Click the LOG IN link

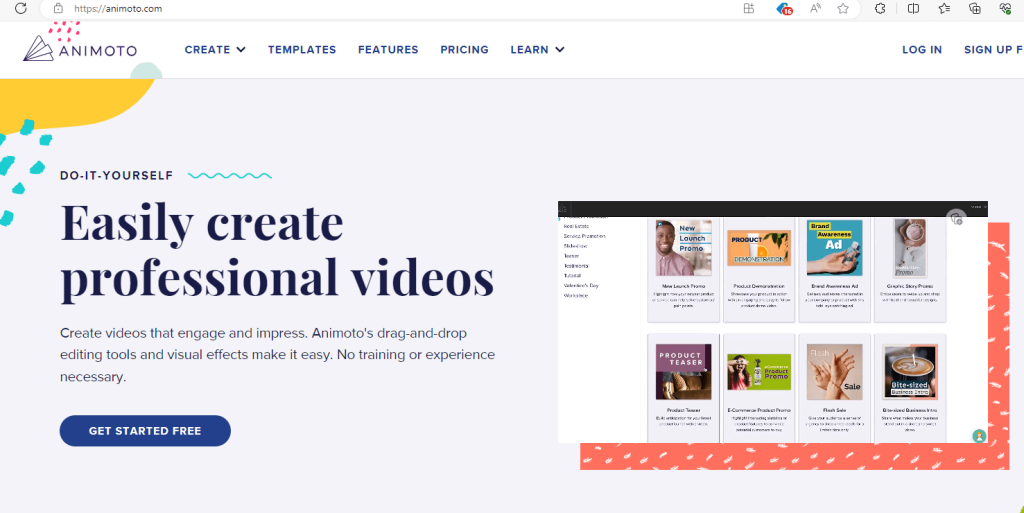pyautogui.click(x=921, y=50)
